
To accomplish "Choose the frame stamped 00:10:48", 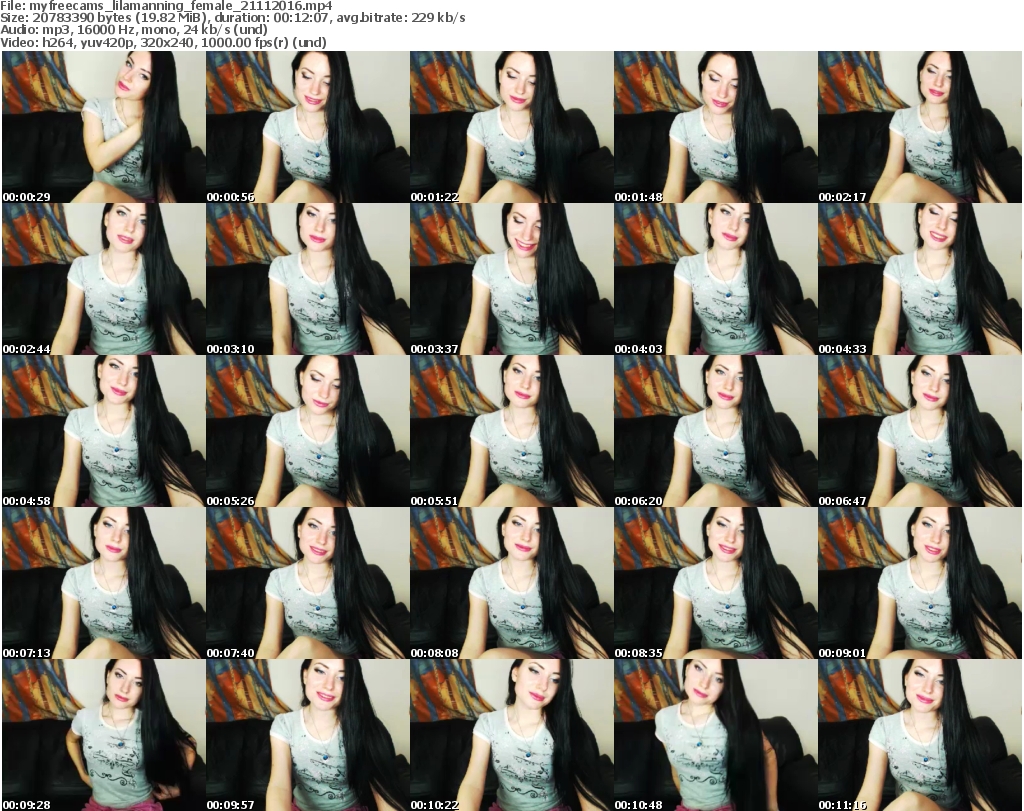I will (x=715, y=735).
